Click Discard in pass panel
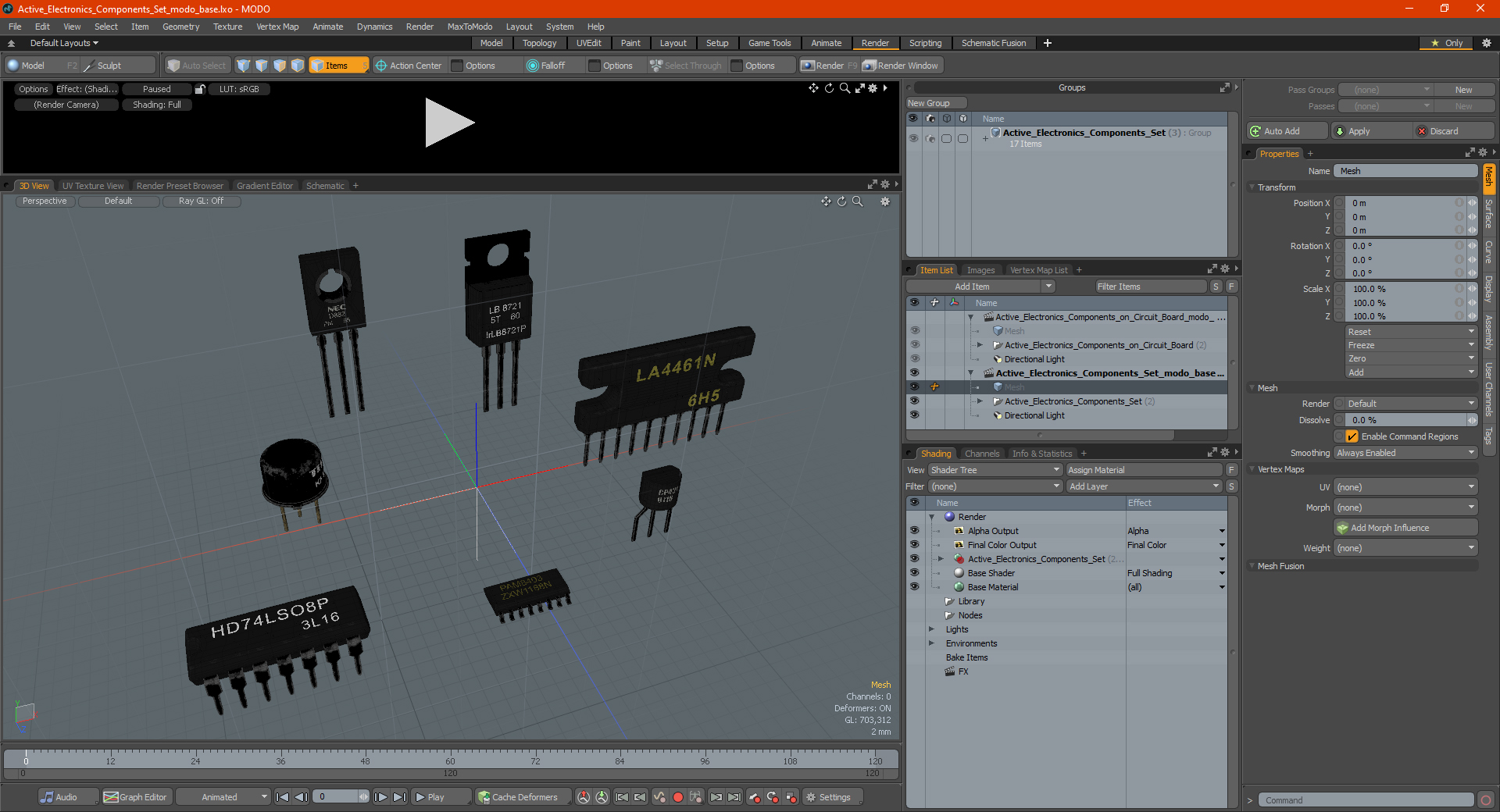 coord(1452,131)
